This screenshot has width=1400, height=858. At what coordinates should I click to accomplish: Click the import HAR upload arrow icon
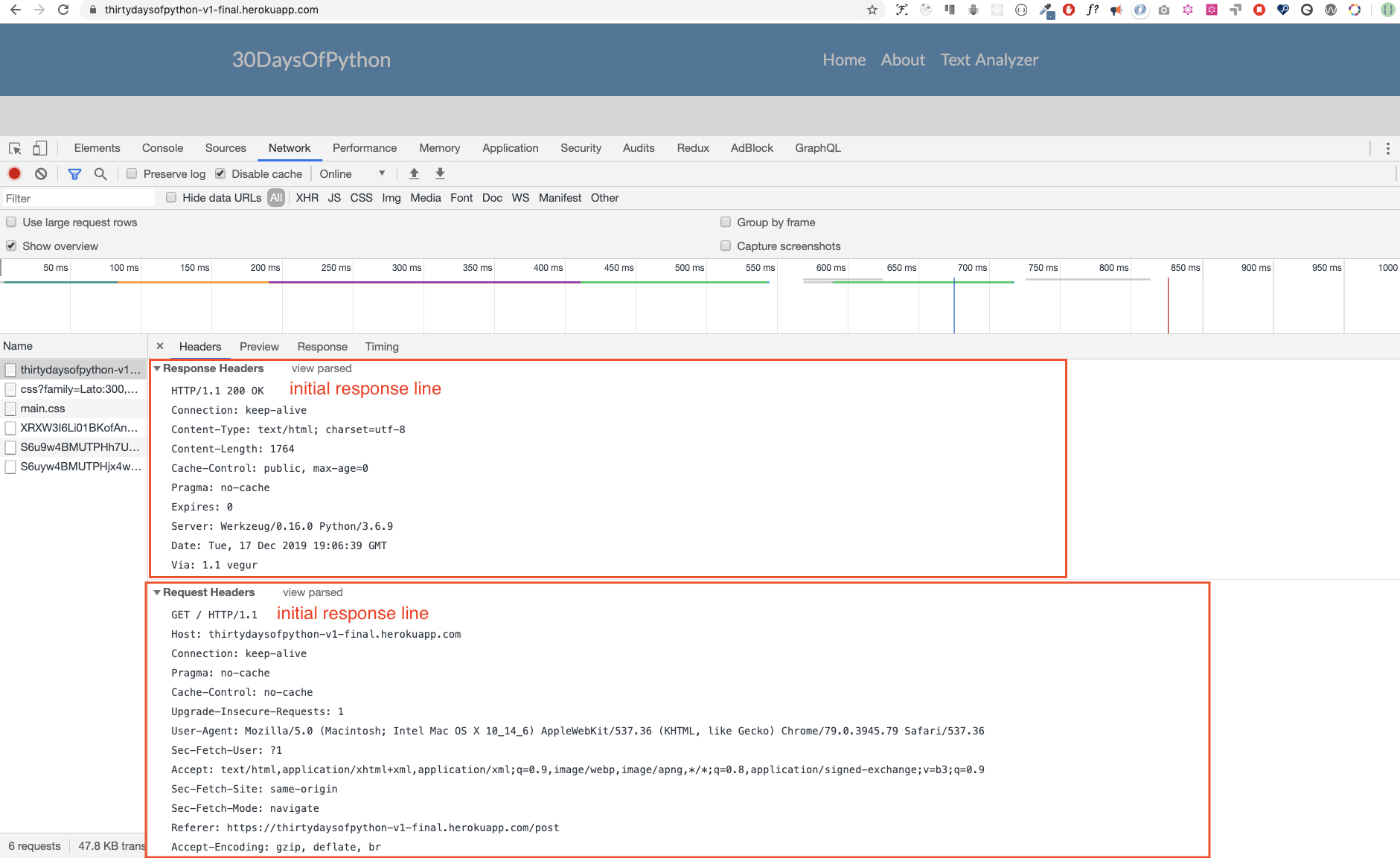pyautogui.click(x=414, y=173)
